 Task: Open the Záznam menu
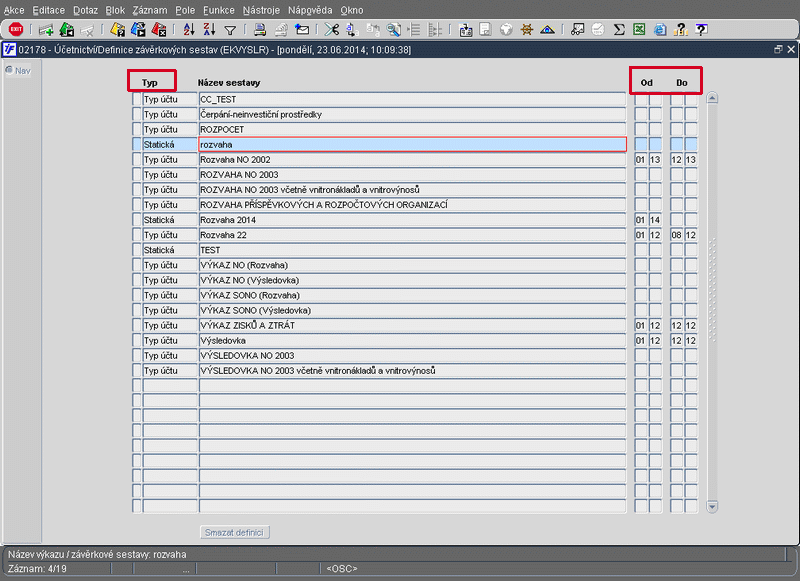[150, 10]
